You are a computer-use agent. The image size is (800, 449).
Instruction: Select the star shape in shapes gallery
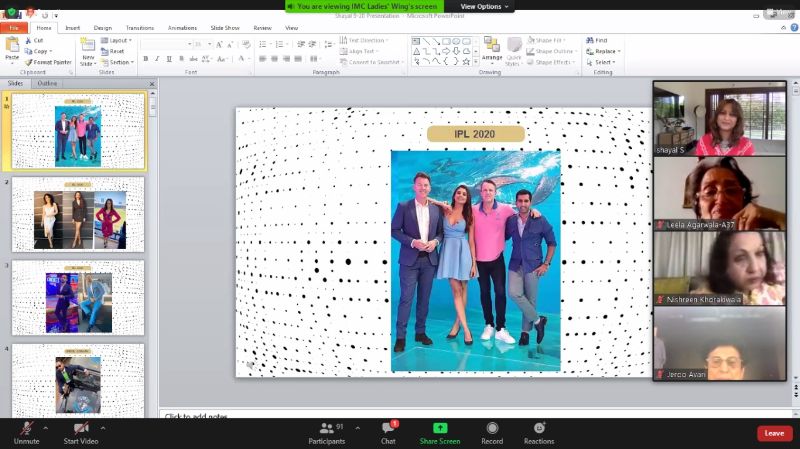[466, 62]
